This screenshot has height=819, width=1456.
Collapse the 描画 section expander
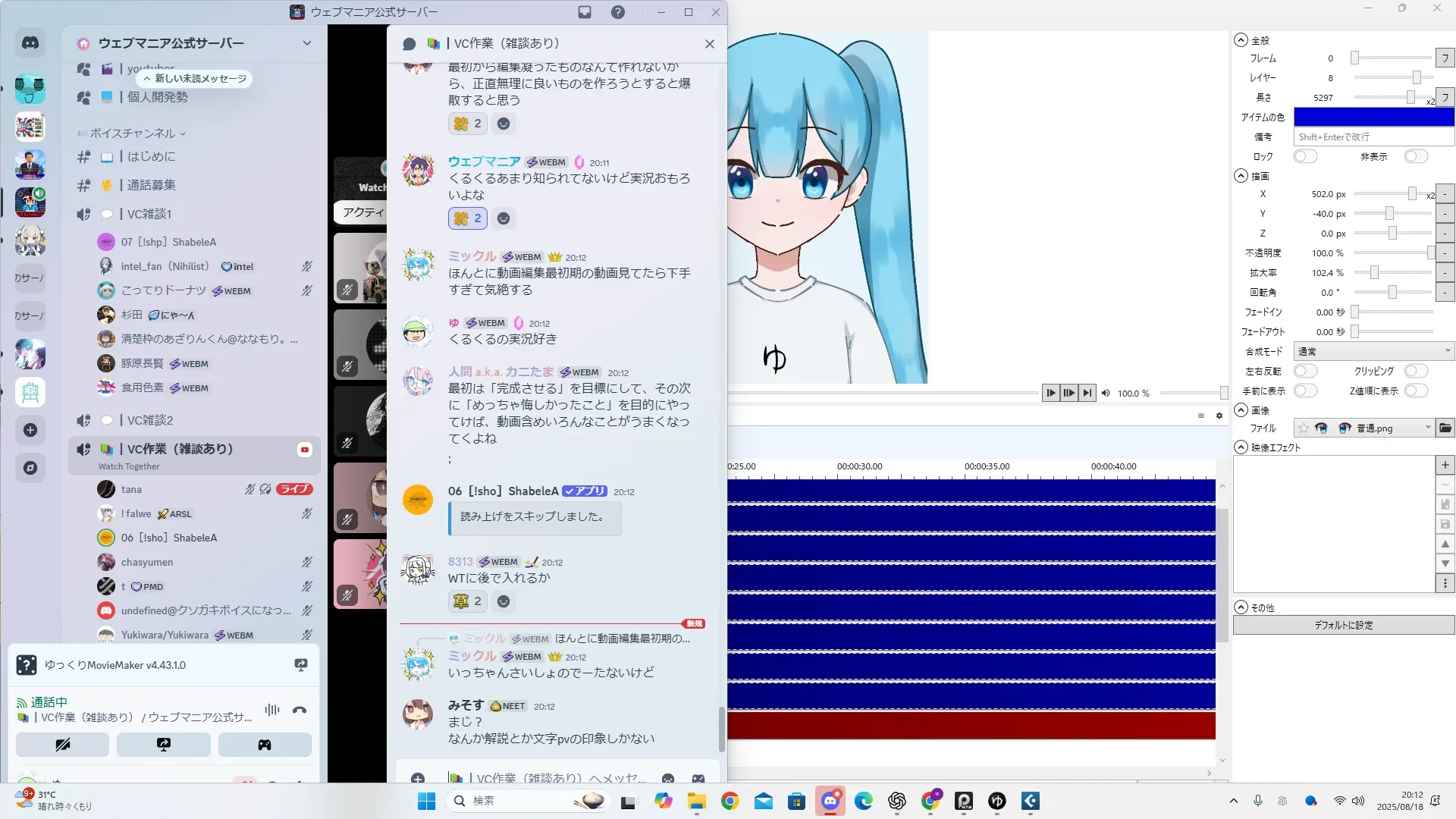(x=1241, y=176)
